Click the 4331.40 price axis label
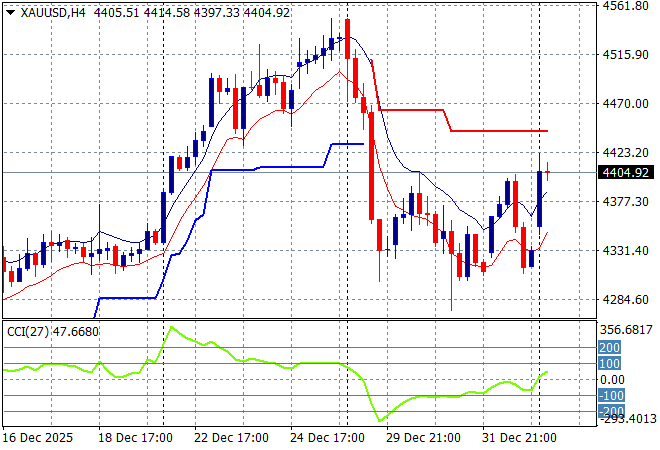 pos(623,250)
